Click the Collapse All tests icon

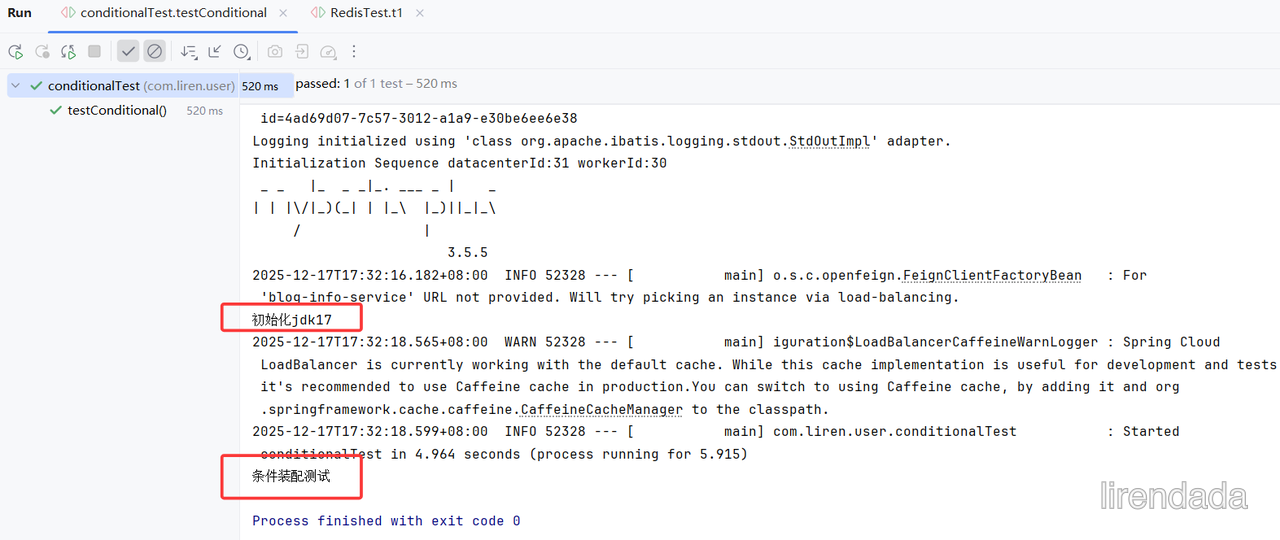click(x=215, y=51)
